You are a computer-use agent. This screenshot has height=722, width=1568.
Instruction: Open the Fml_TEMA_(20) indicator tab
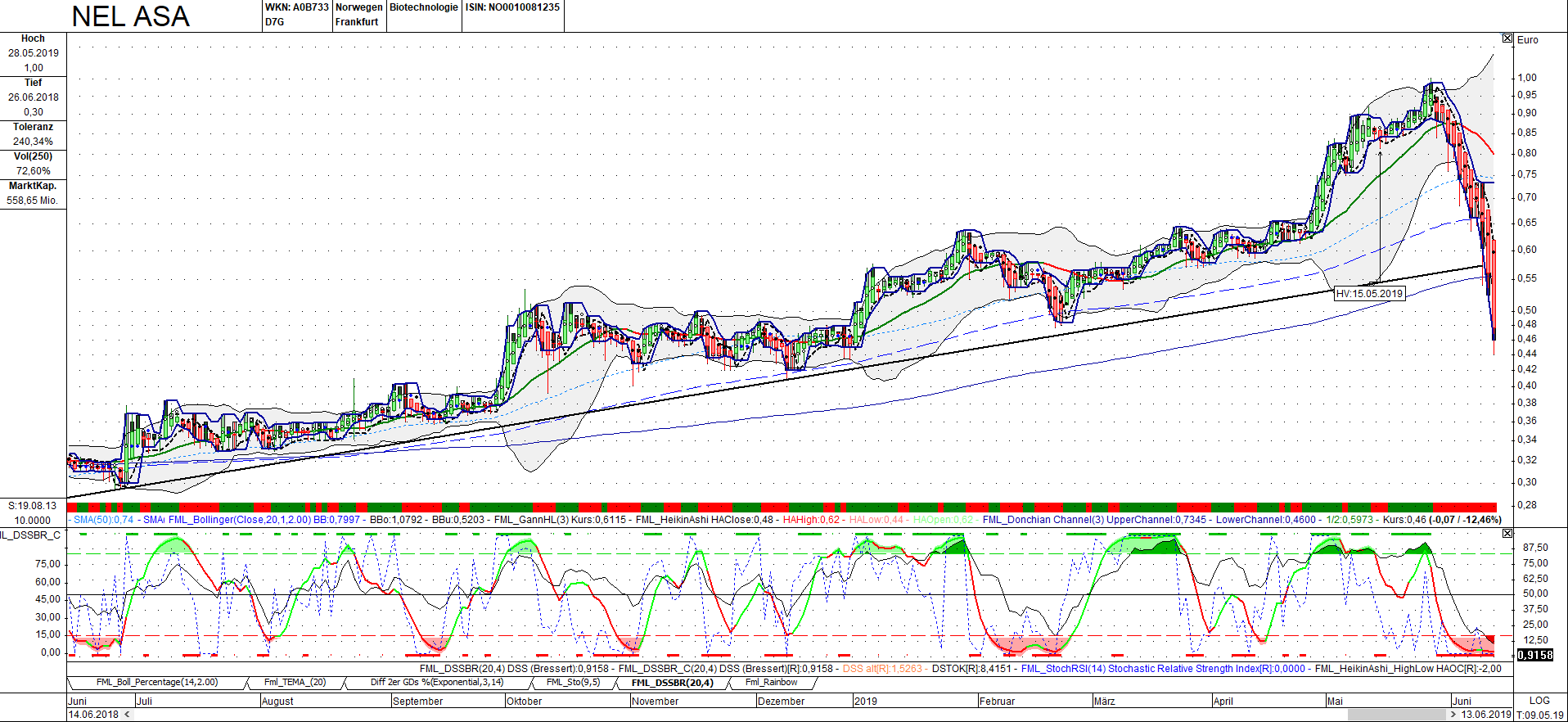[295, 682]
